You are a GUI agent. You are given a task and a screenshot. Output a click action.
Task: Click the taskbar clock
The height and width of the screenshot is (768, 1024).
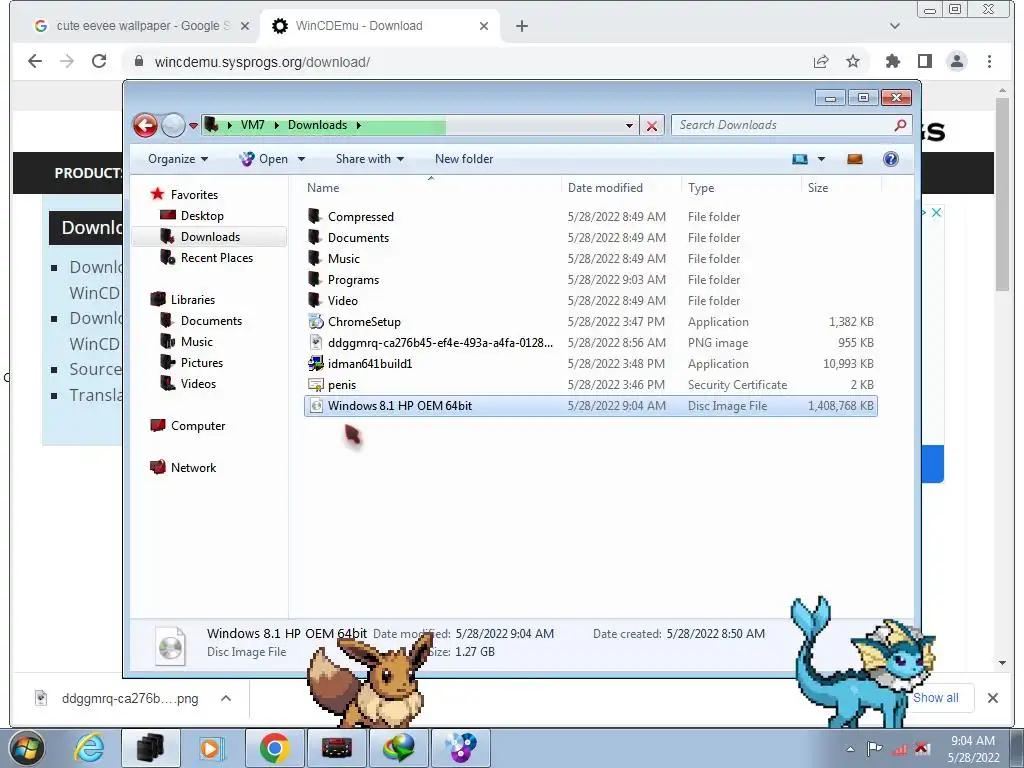[973, 749]
